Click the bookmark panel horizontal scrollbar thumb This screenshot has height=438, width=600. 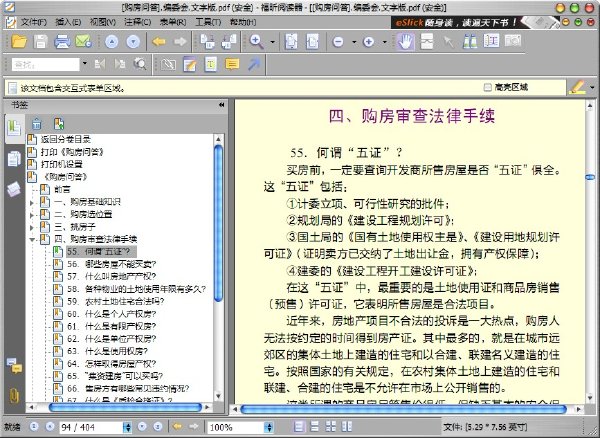[125, 407]
